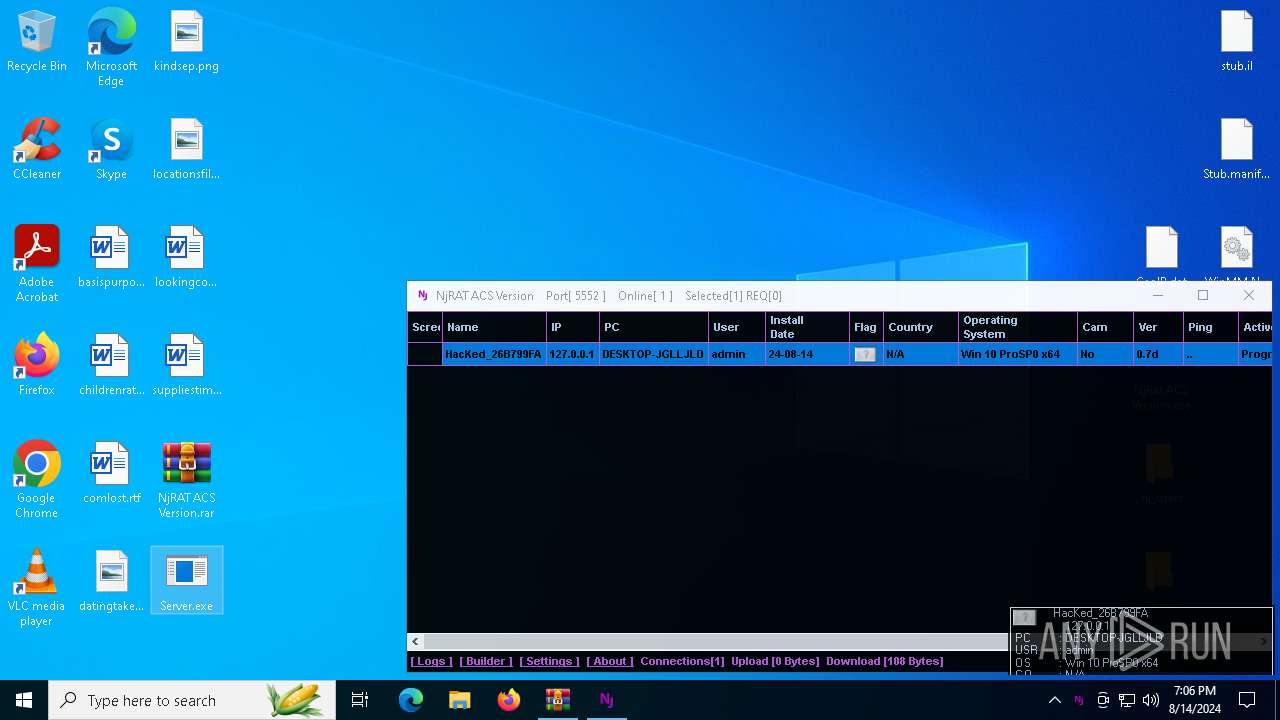Select the stub.il file icon
The image size is (1280, 720).
1237,42
